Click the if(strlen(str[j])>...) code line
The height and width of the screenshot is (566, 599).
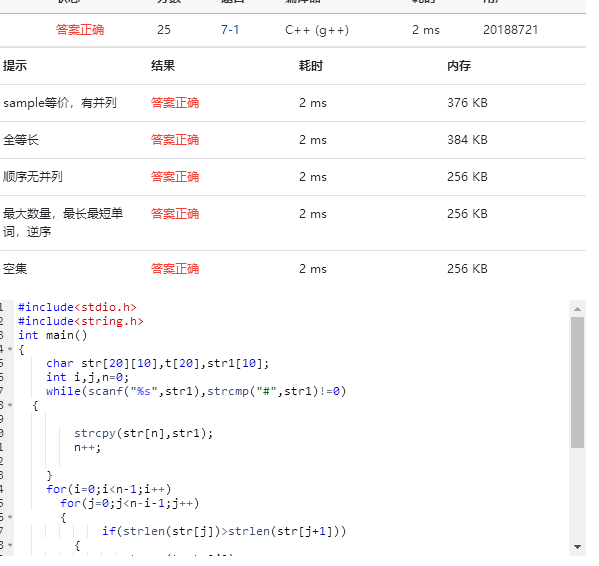224,531
